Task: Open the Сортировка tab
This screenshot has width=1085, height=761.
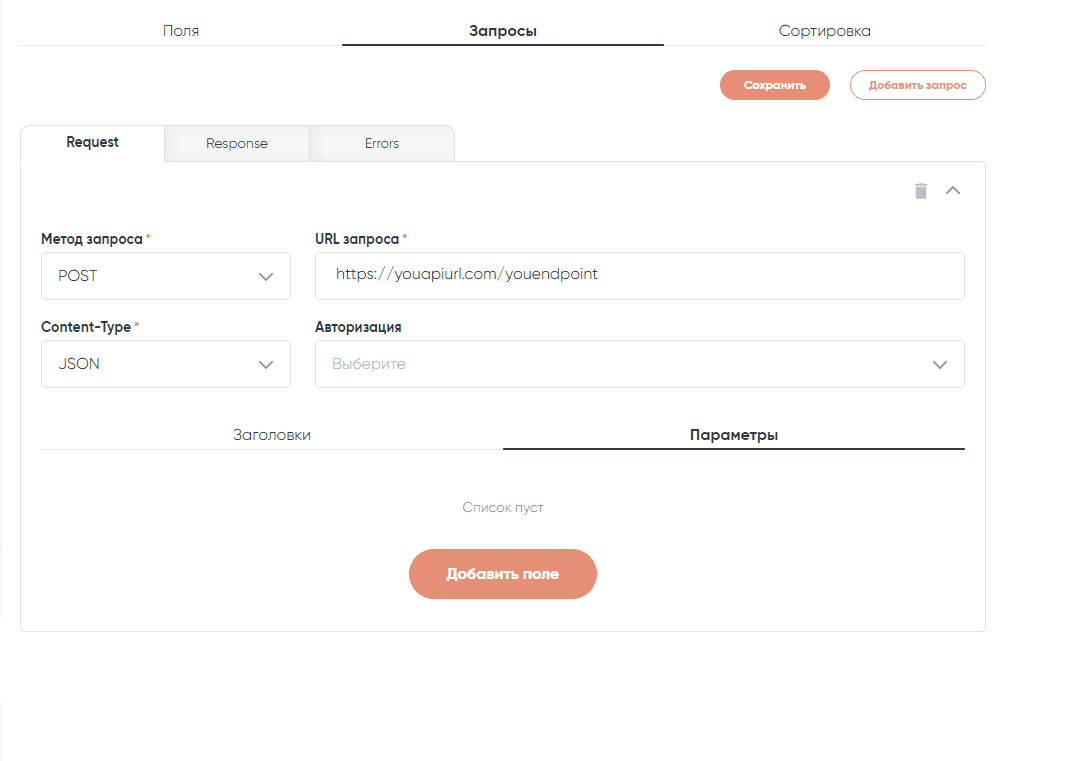Action: (825, 31)
